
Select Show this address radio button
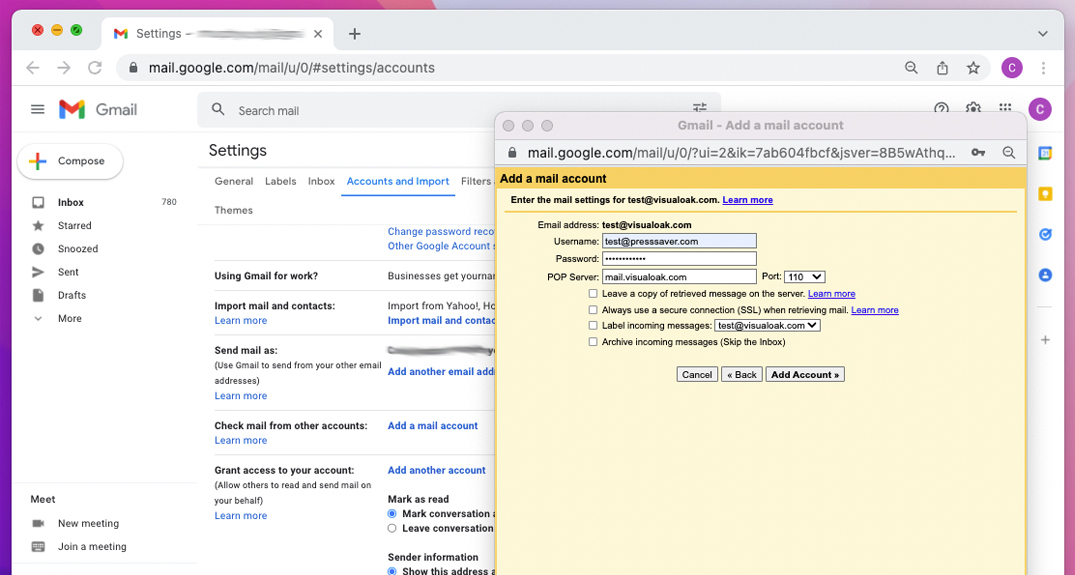(x=392, y=571)
